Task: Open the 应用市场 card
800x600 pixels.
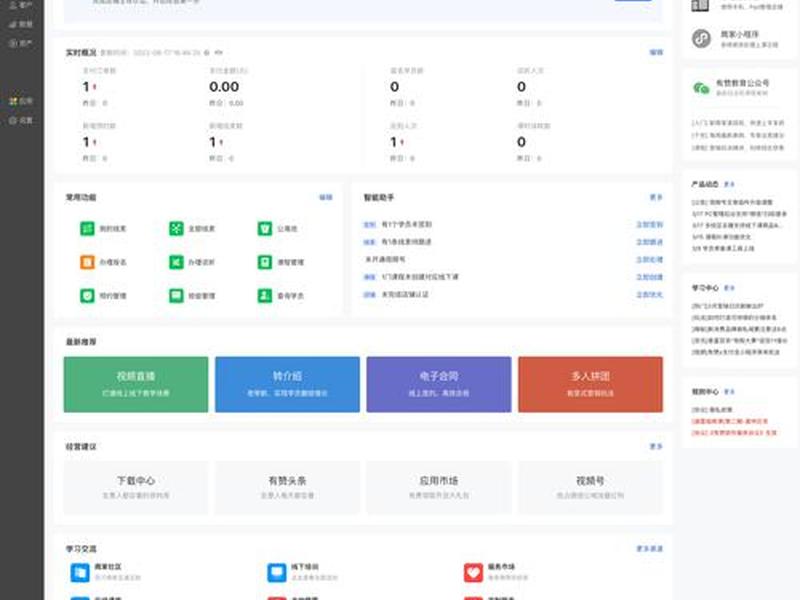Action: (x=439, y=487)
